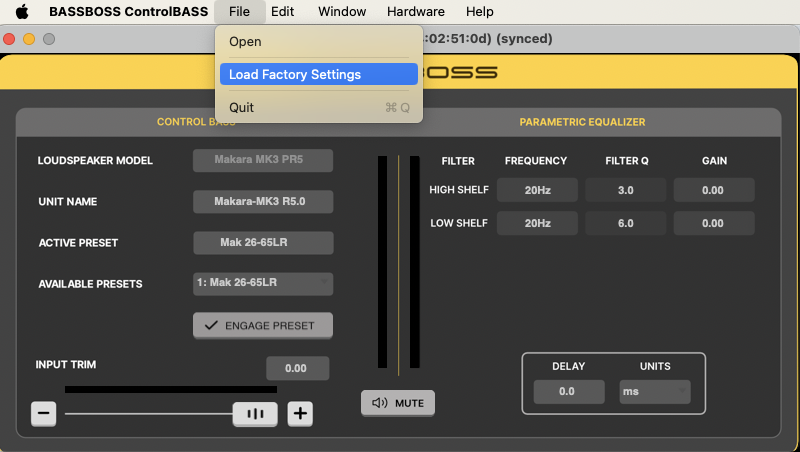Select Load Factory Settings menu item

(x=318, y=74)
